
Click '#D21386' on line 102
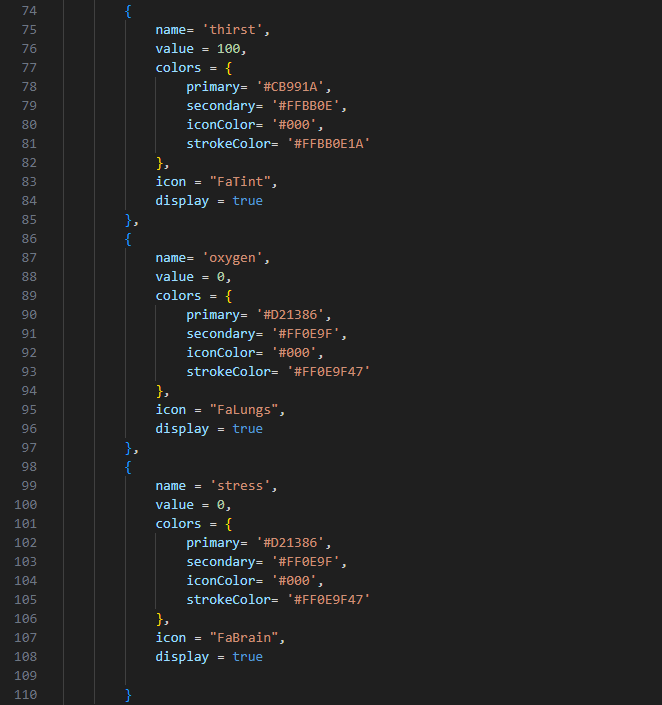pyautogui.click(x=290, y=543)
